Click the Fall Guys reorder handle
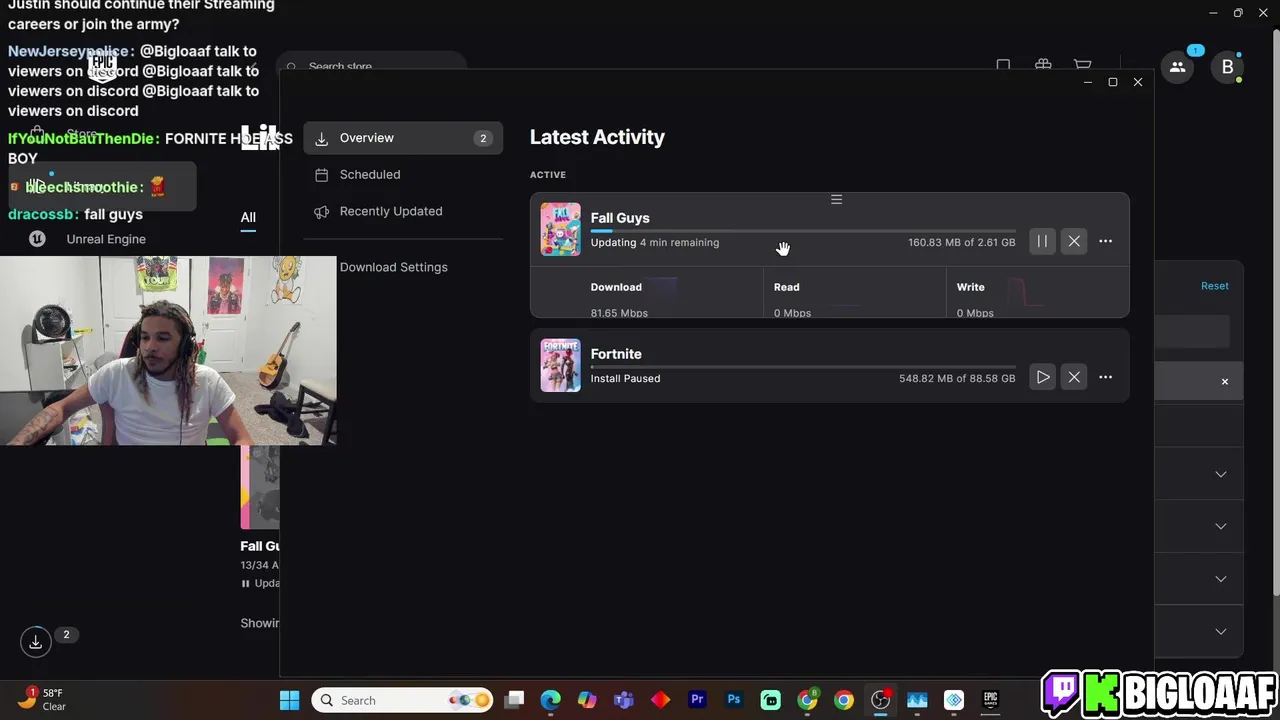 (x=837, y=199)
